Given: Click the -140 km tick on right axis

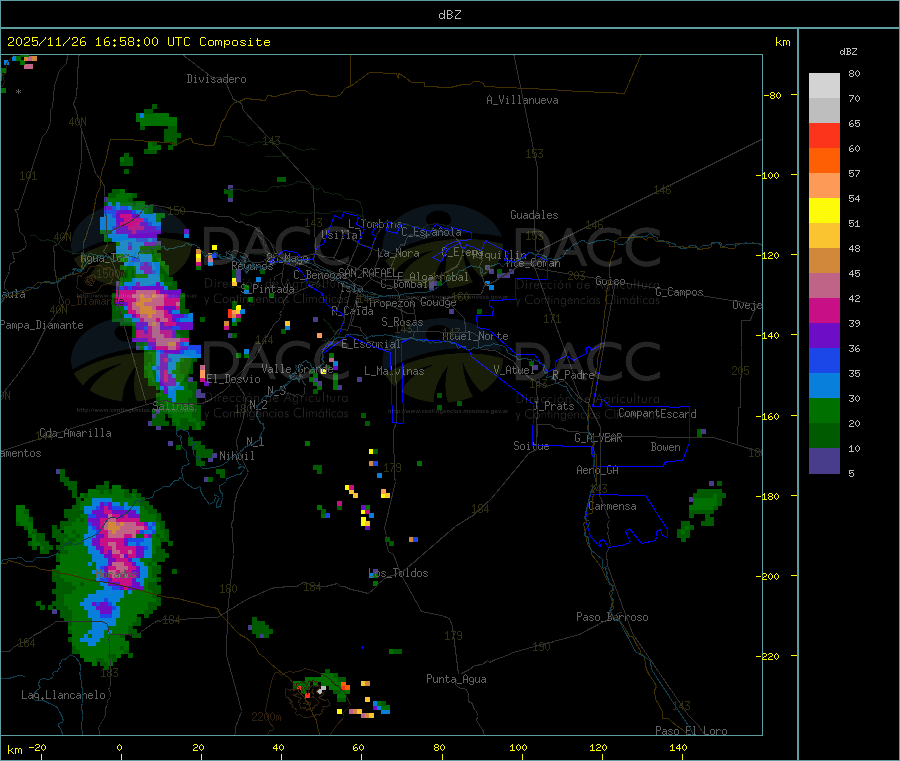Looking at the screenshot, I should pyautogui.click(x=770, y=335).
